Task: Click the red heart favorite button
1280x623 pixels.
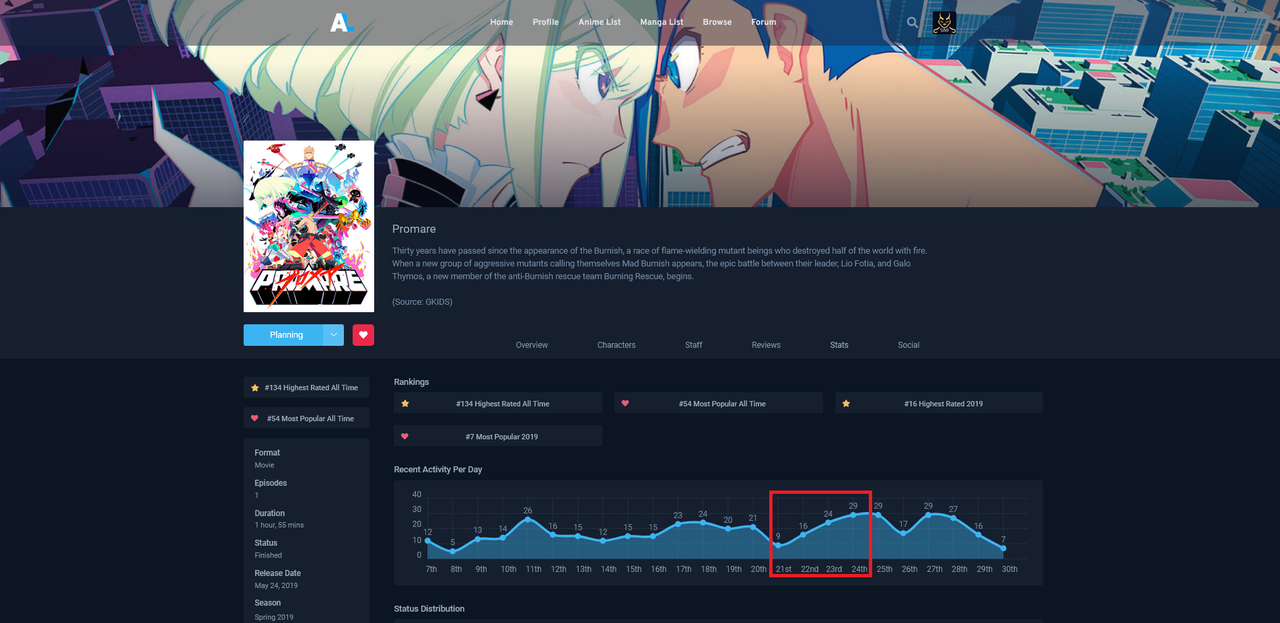Action: pyautogui.click(x=363, y=335)
